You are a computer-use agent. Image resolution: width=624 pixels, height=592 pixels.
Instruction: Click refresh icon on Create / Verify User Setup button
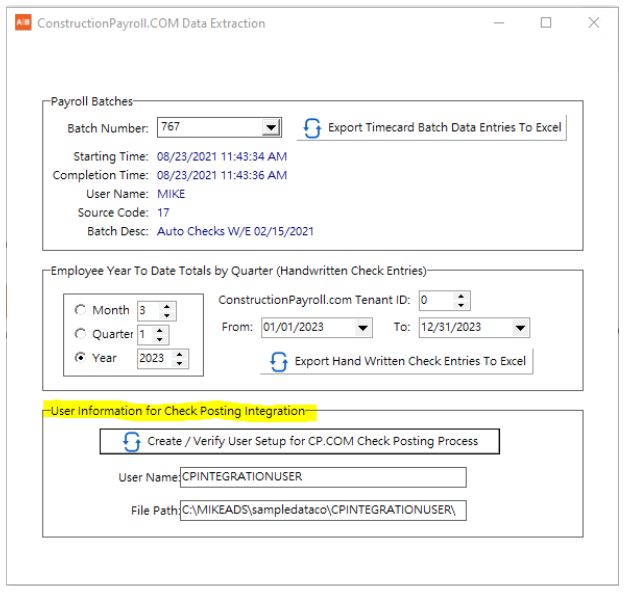tap(132, 442)
